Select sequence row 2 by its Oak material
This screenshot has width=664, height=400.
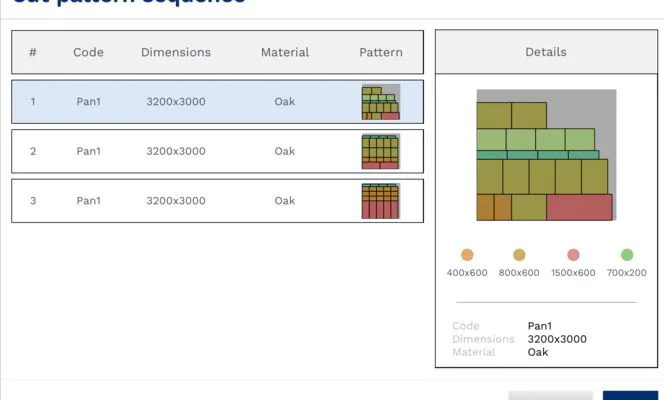coord(285,152)
